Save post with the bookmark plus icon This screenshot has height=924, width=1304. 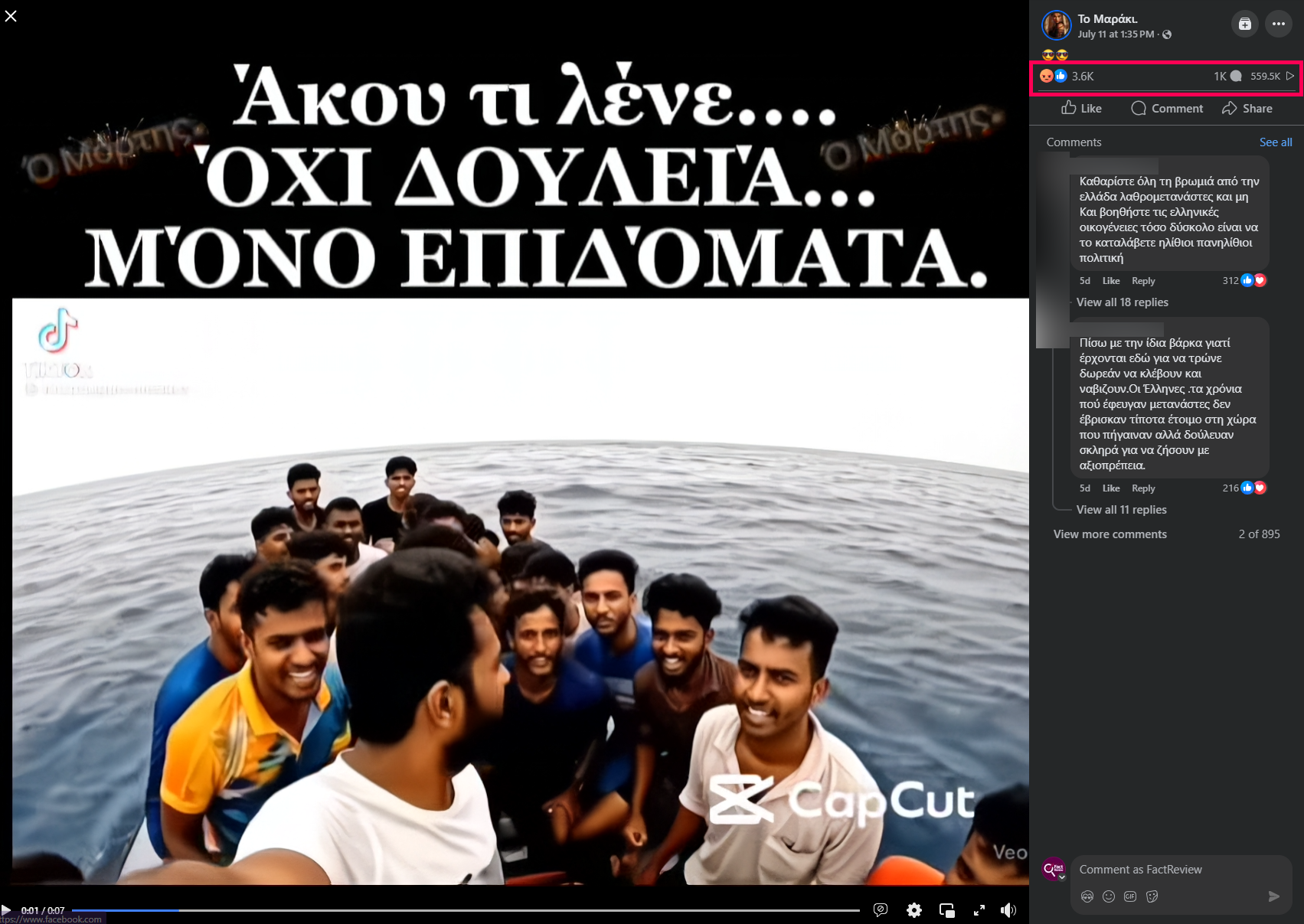(x=1245, y=24)
